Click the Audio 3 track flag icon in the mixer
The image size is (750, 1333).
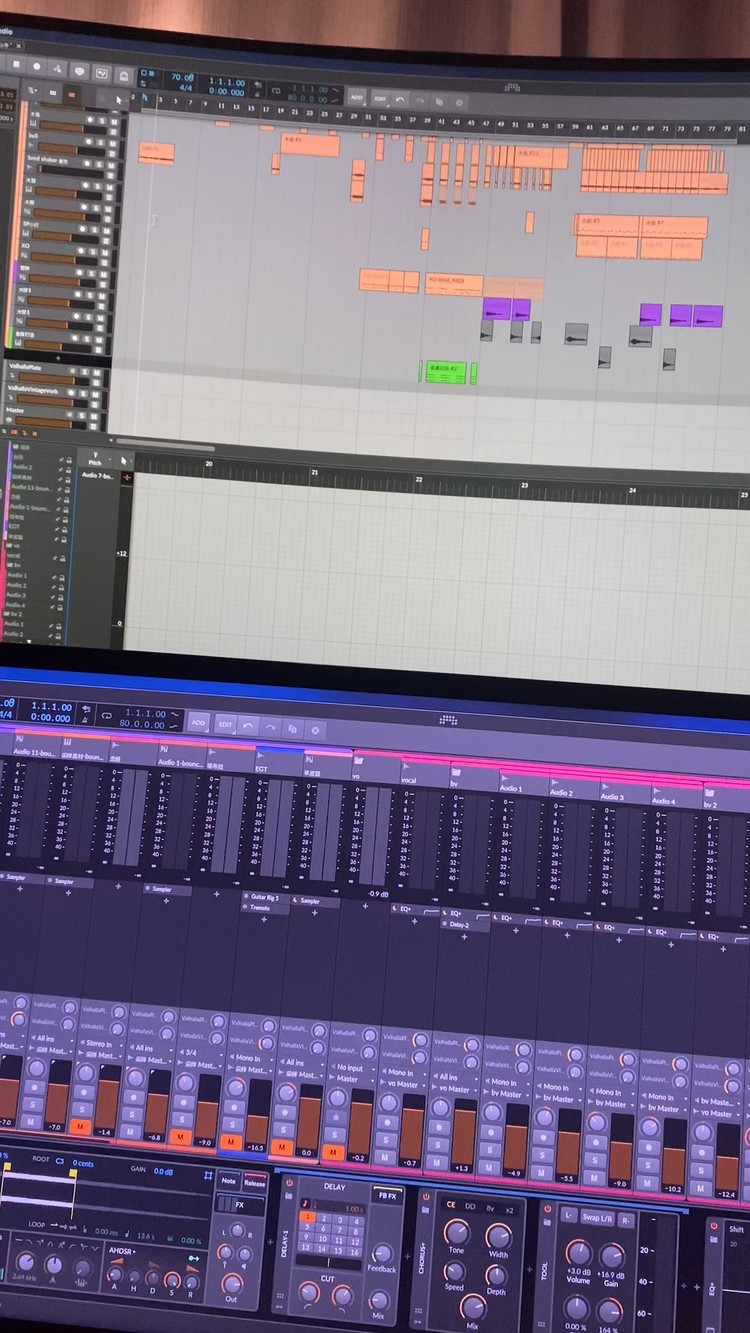[x=607, y=784]
